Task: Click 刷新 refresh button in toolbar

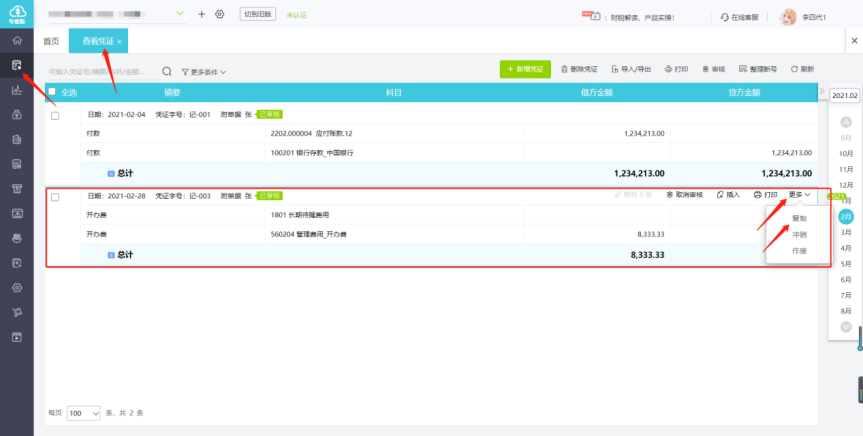Action: click(802, 70)
